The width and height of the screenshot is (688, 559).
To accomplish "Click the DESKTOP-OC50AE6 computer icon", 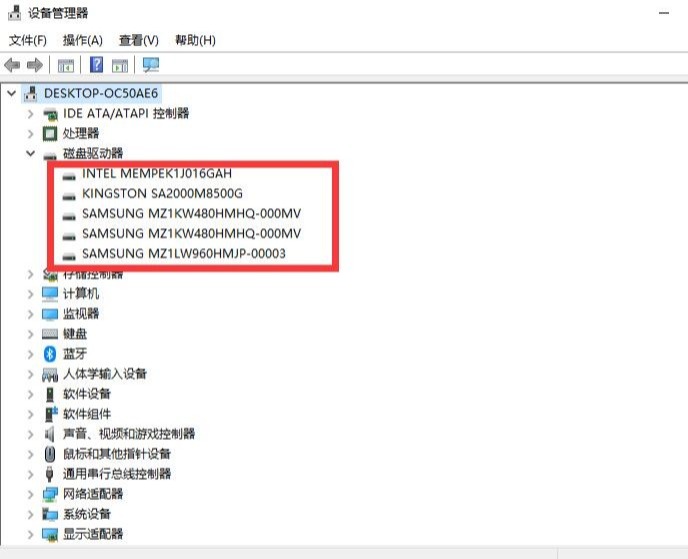I will tap(31, 93).
